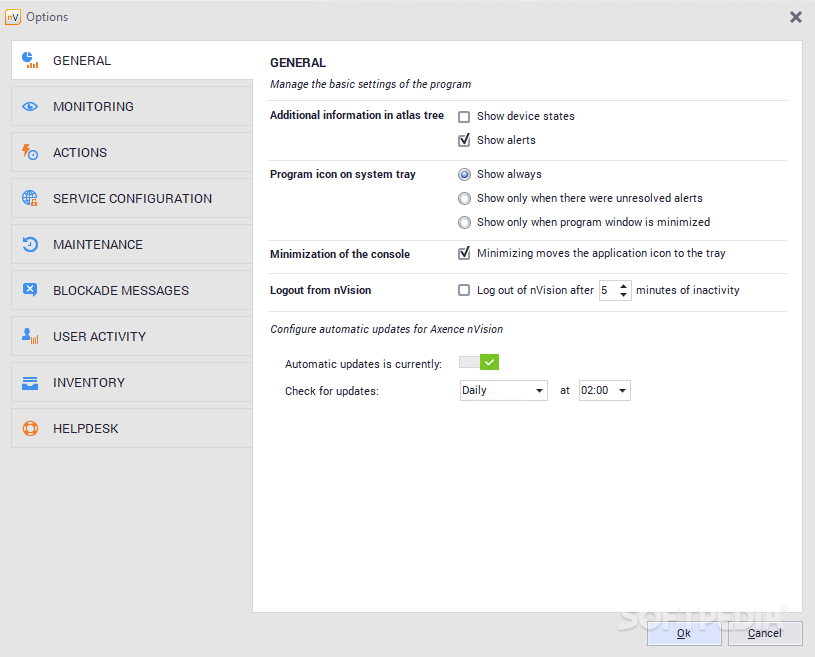The image size is (815, 657).
Task: Click the Blockade Messages icon
Action: point(30,290)
